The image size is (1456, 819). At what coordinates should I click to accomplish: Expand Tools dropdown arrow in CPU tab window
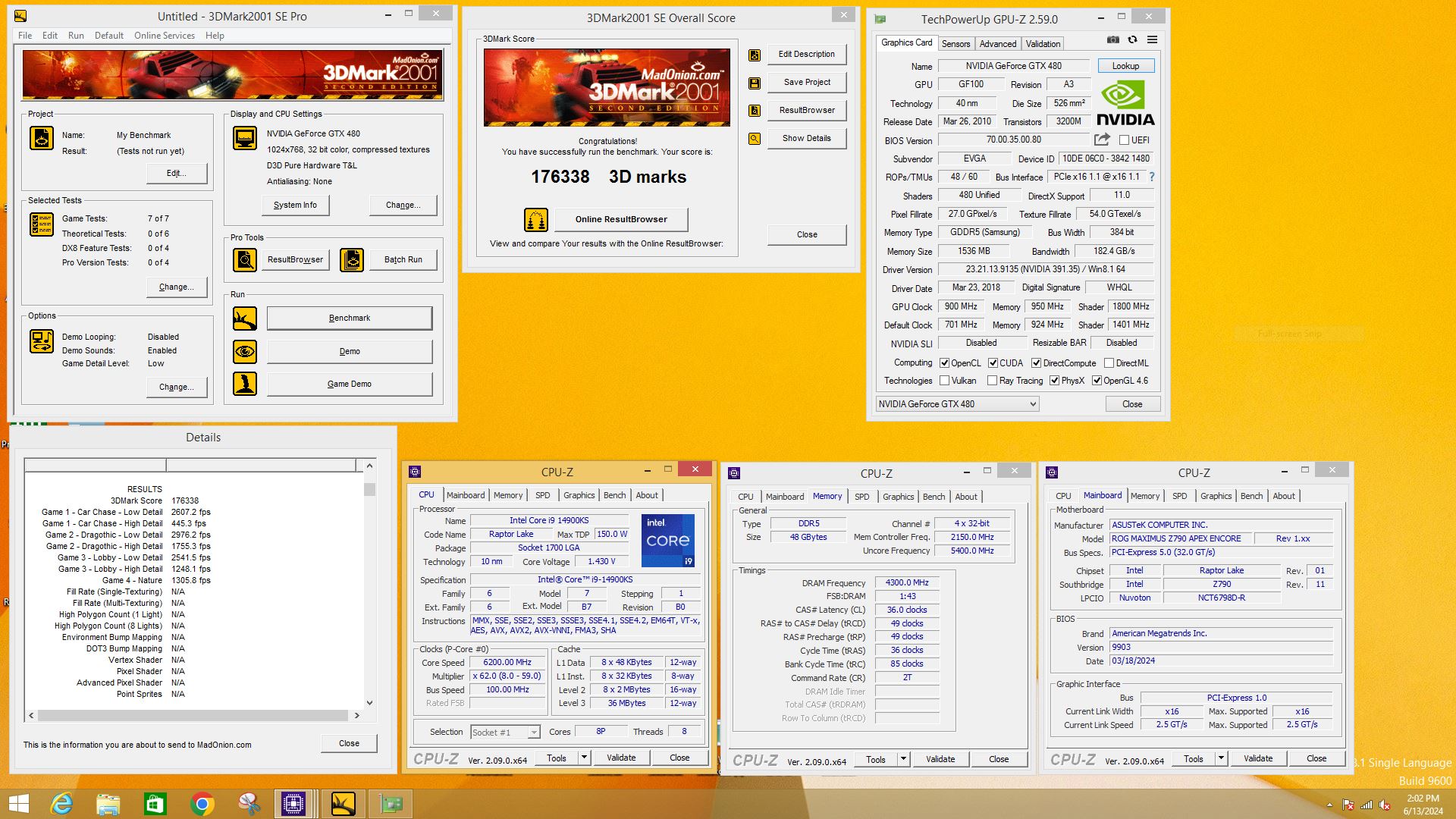pos(584,758)
